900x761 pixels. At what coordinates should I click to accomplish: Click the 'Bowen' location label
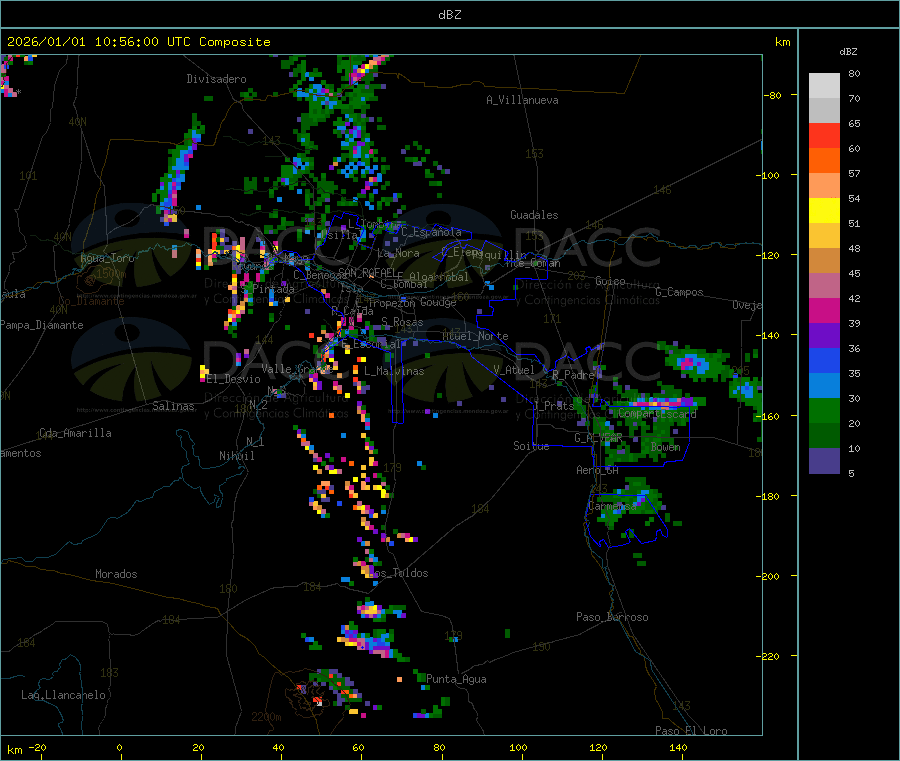666,447
